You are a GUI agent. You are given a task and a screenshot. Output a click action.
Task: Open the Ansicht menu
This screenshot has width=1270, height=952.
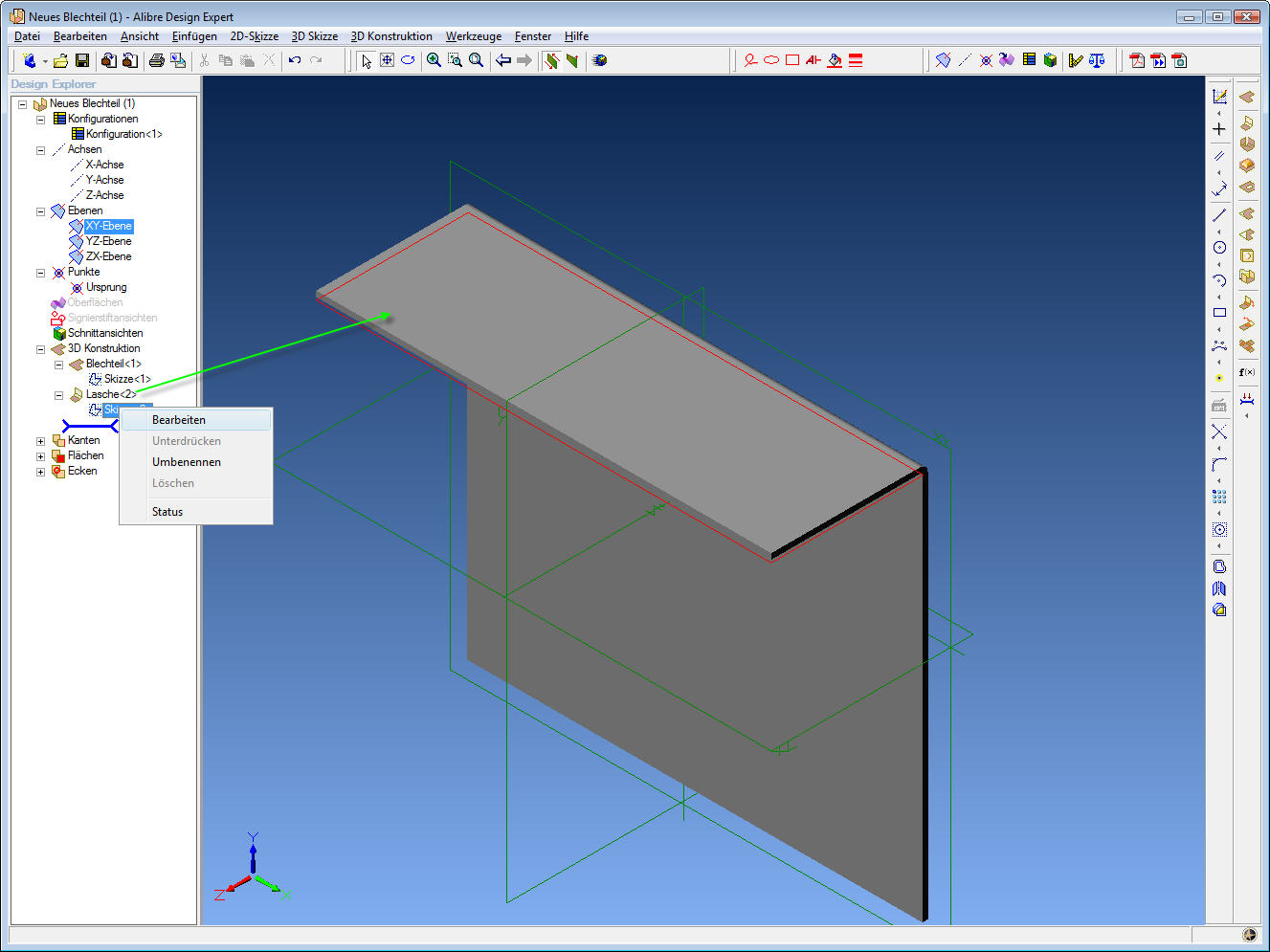(x=140, y=36)
